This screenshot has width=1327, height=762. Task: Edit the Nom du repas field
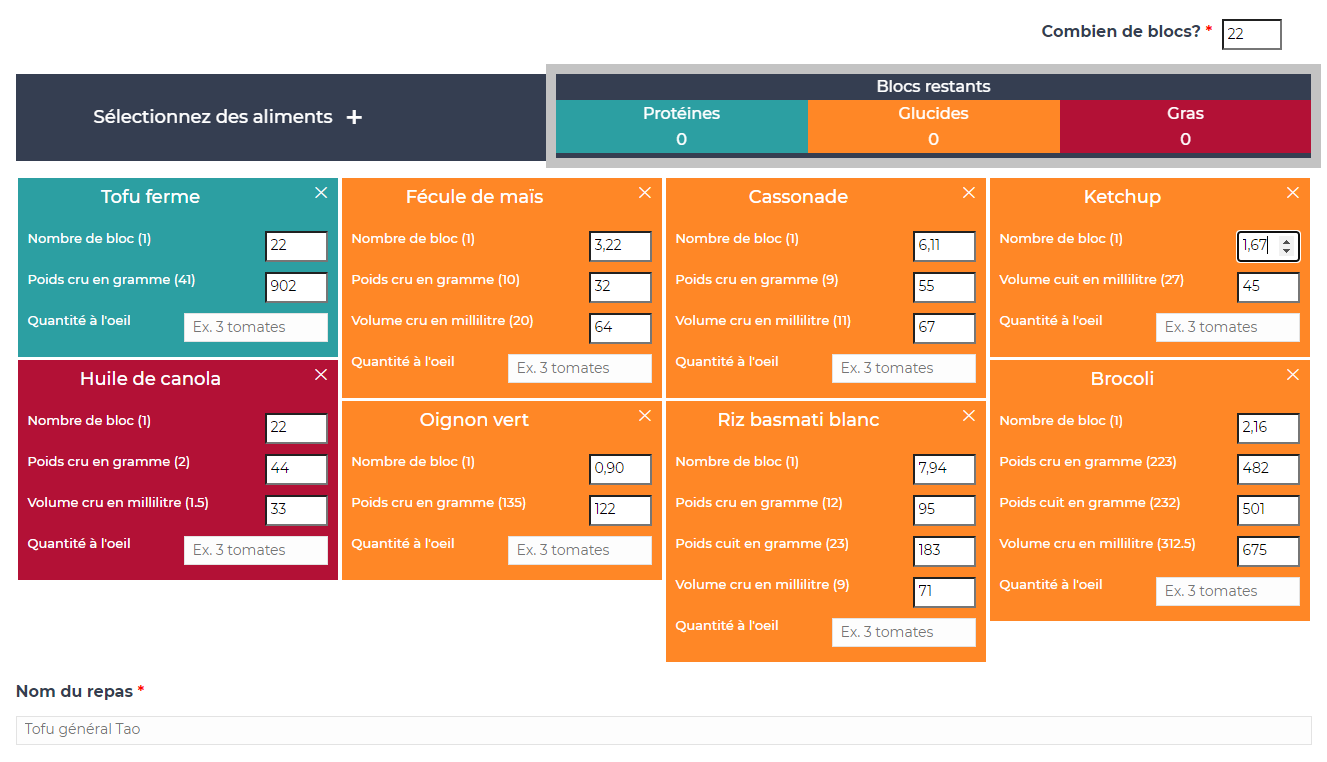tap(663, 730)
